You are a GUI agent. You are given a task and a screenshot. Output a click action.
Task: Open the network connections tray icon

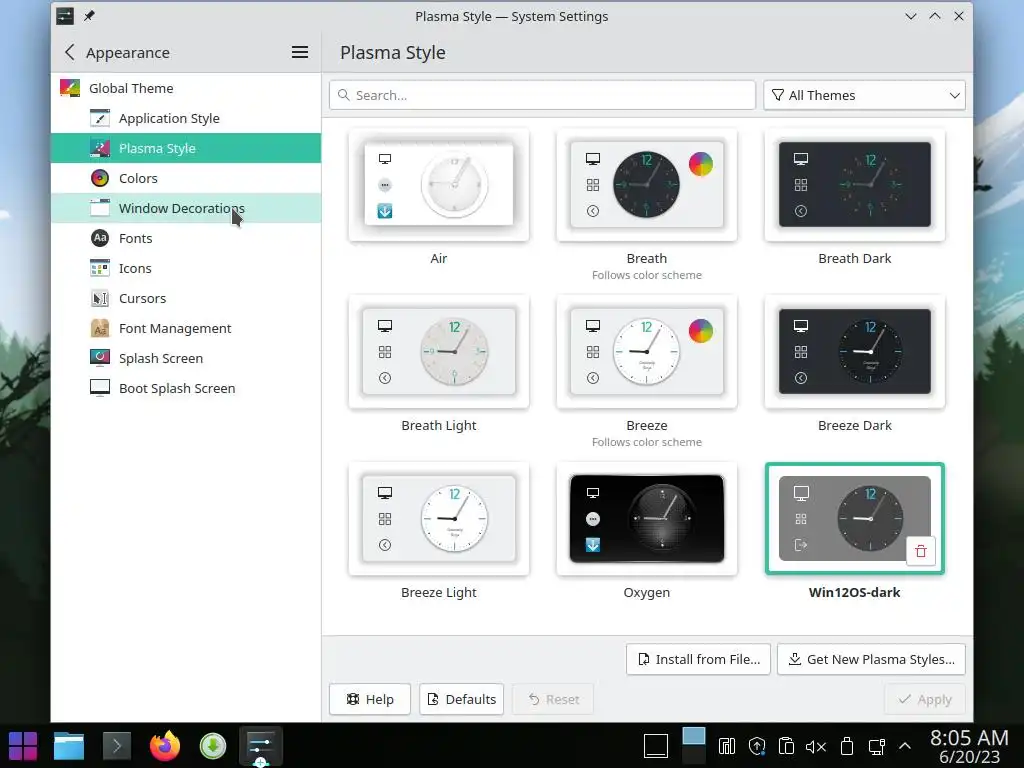(876, 746)
